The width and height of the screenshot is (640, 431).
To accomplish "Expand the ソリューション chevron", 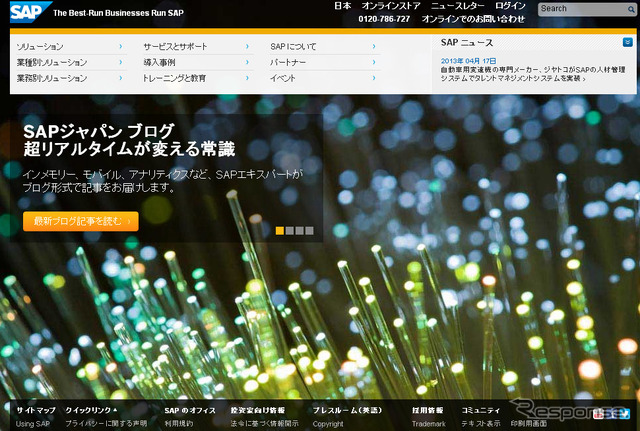I will tap(120, 47).
